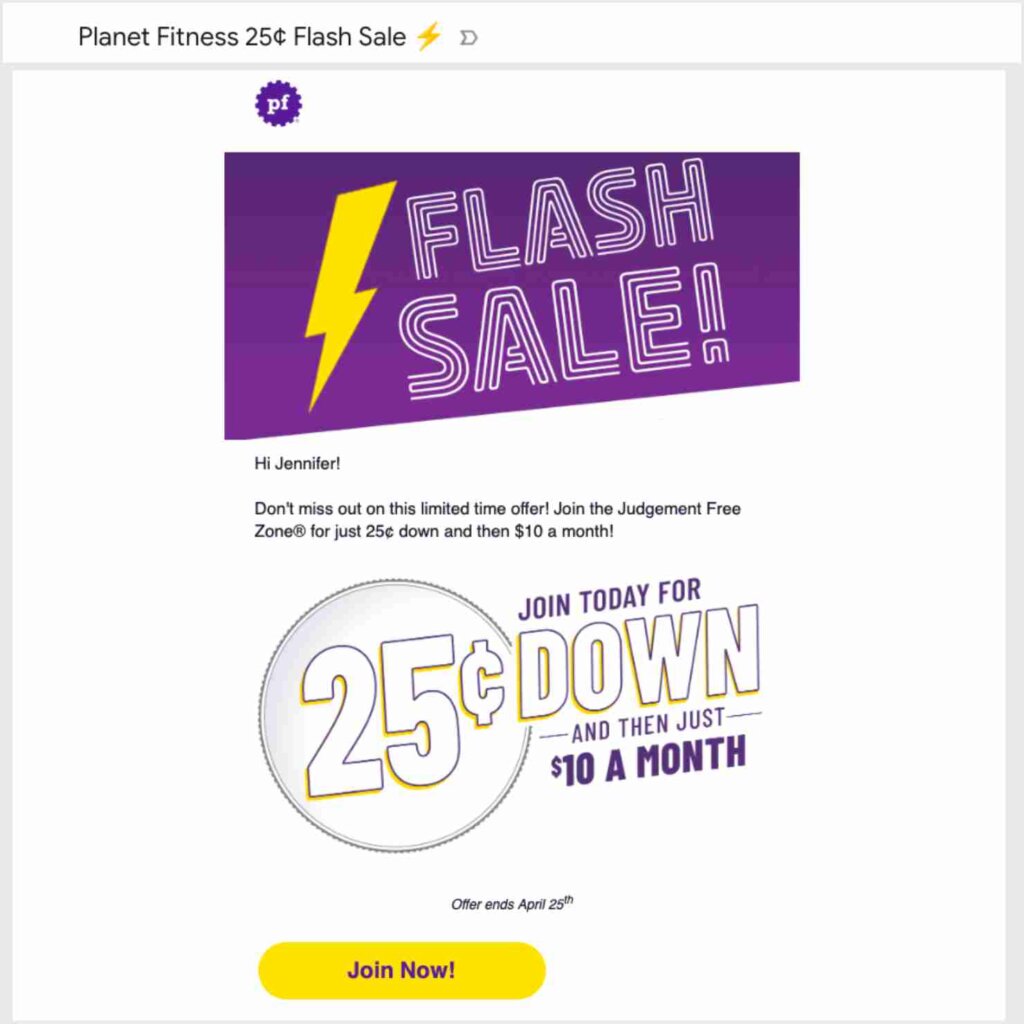This screenshot has width=1024, height=1024.
Task: Click the lightning bolt emoji in subject
Action: click(x=428, y=35)
